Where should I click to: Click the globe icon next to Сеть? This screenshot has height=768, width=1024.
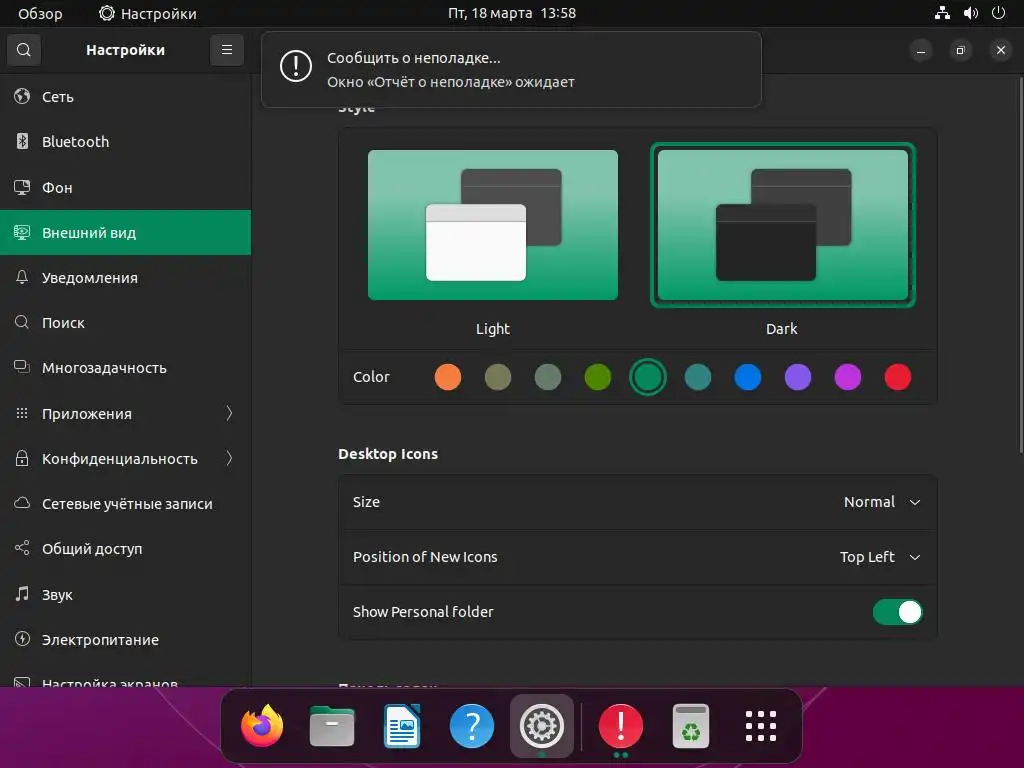22,96
